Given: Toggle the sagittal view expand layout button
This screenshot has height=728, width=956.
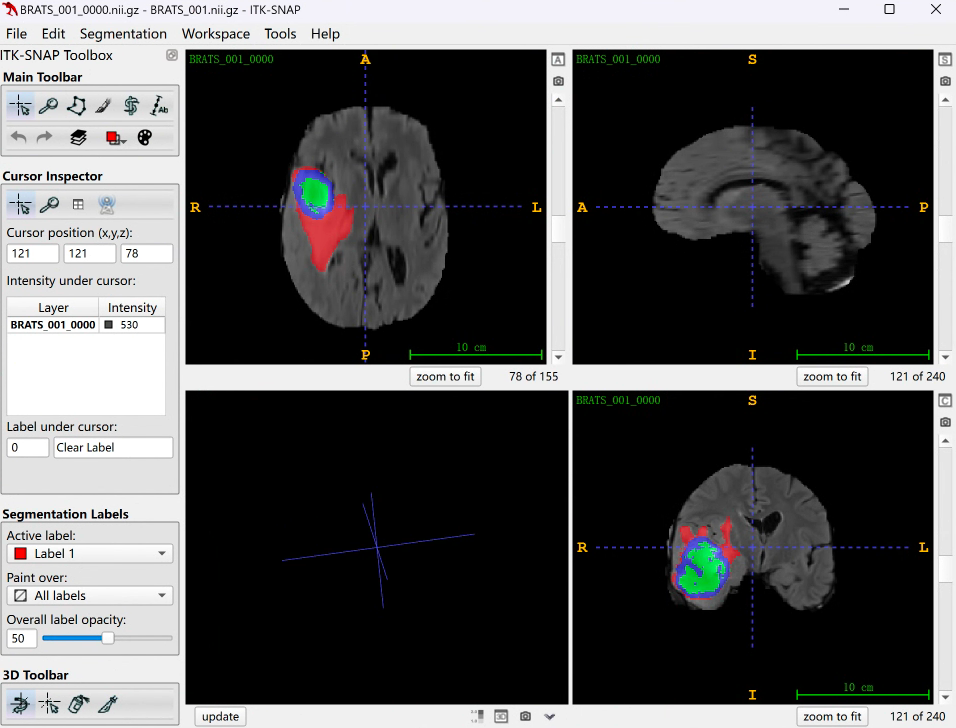Looking at the screenshot, I should (945, 60).
